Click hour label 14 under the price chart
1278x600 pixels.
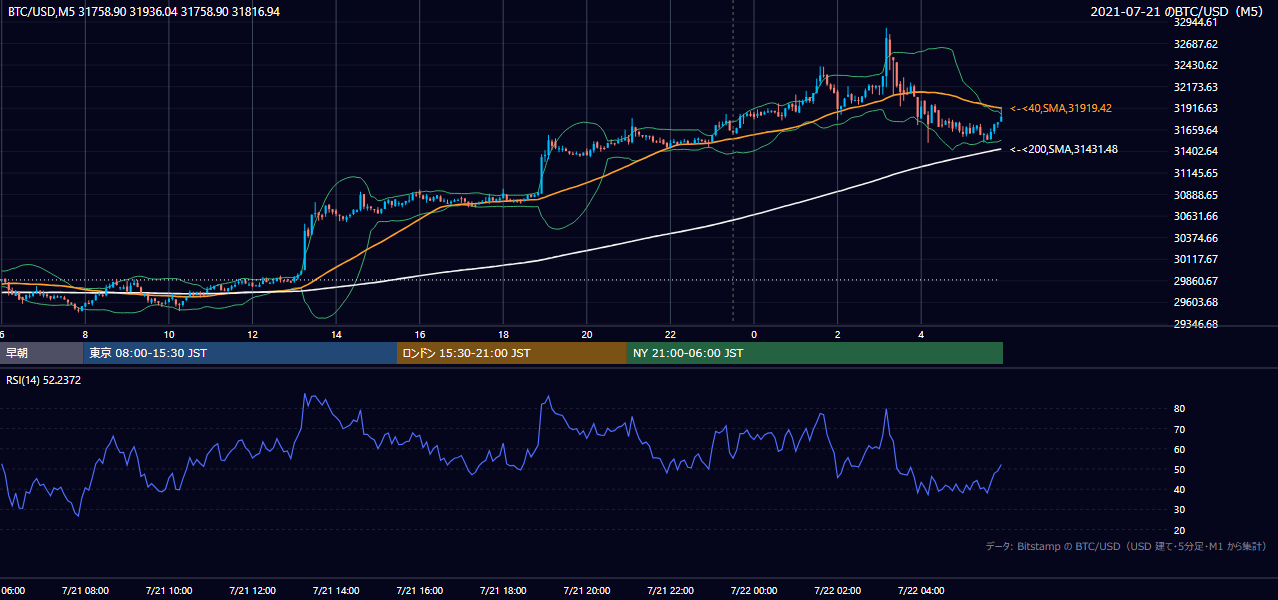pos(336,334)
